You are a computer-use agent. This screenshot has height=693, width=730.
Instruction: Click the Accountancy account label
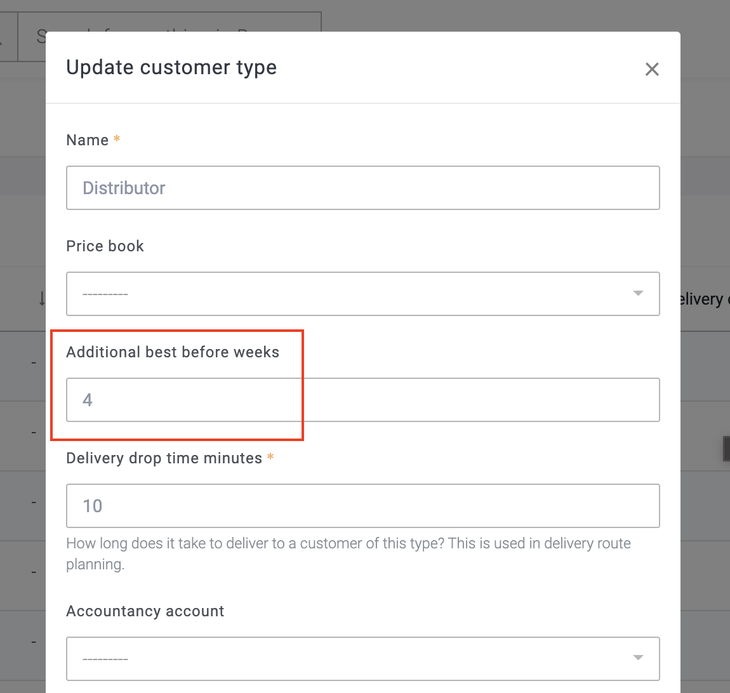point(145,611)
